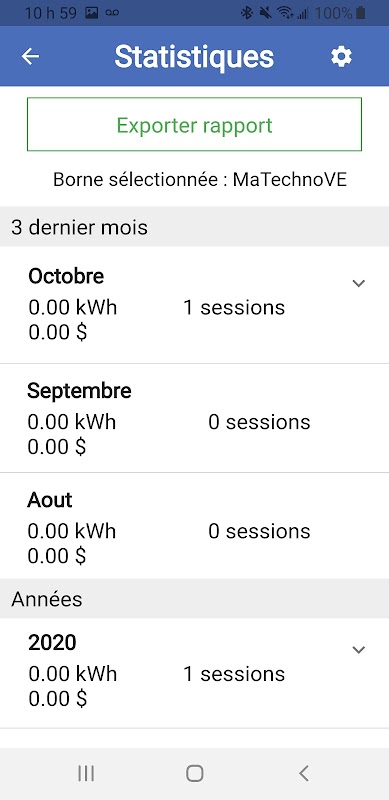Viewport: 389px width, 800px height.
Task: Expand the Octobre chevron
Action: tap(359, 283)
